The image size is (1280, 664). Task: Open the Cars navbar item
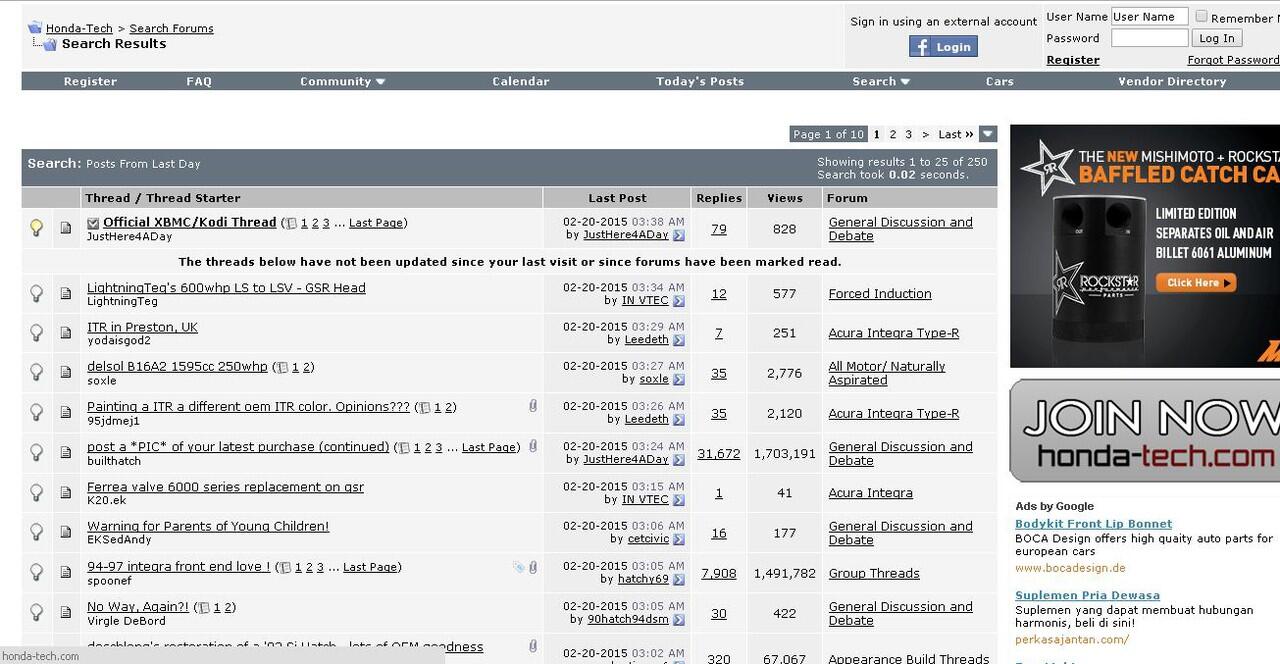(1000, 81)
